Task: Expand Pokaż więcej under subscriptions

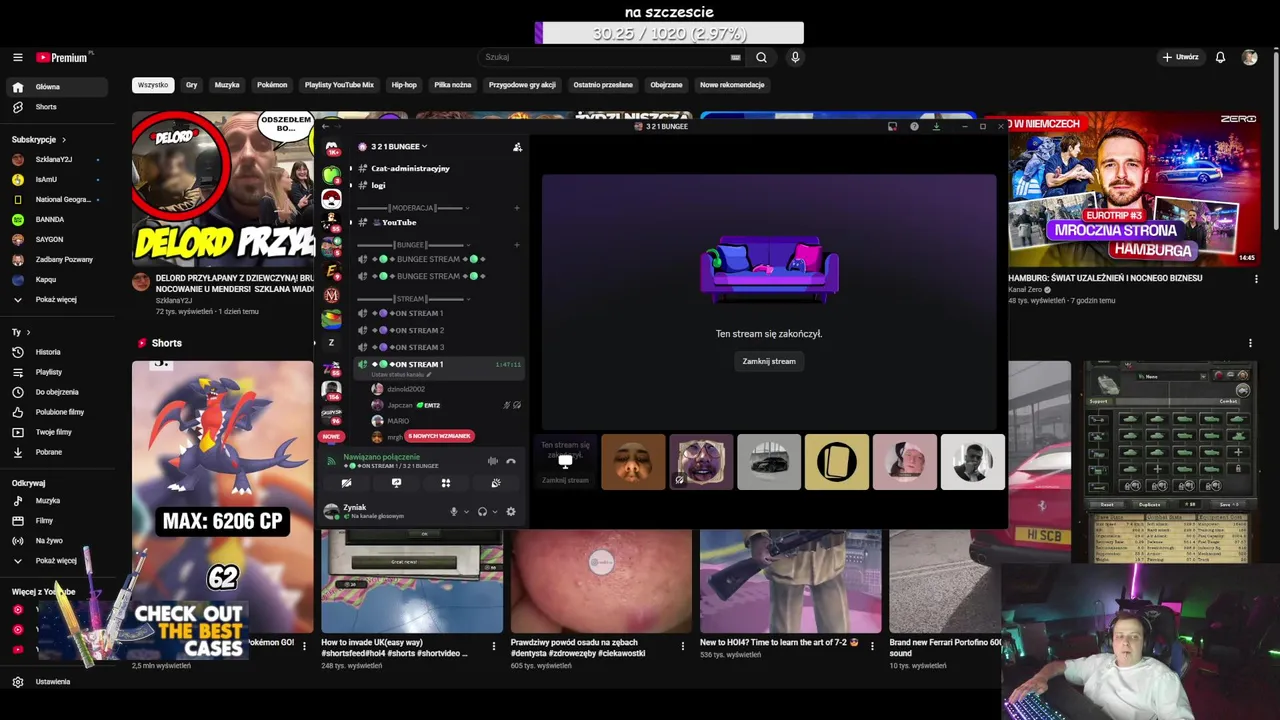Action: pos(58,300)
